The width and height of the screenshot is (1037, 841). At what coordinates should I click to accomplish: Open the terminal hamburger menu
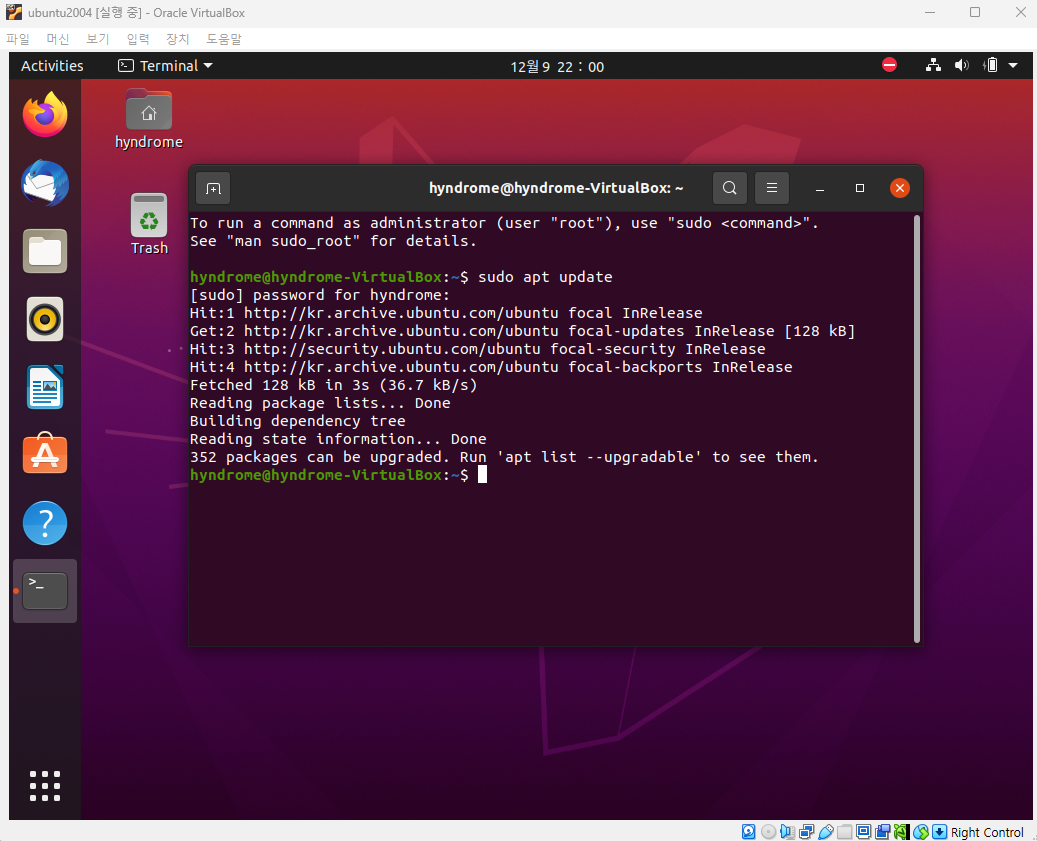[x=772, y=188]
